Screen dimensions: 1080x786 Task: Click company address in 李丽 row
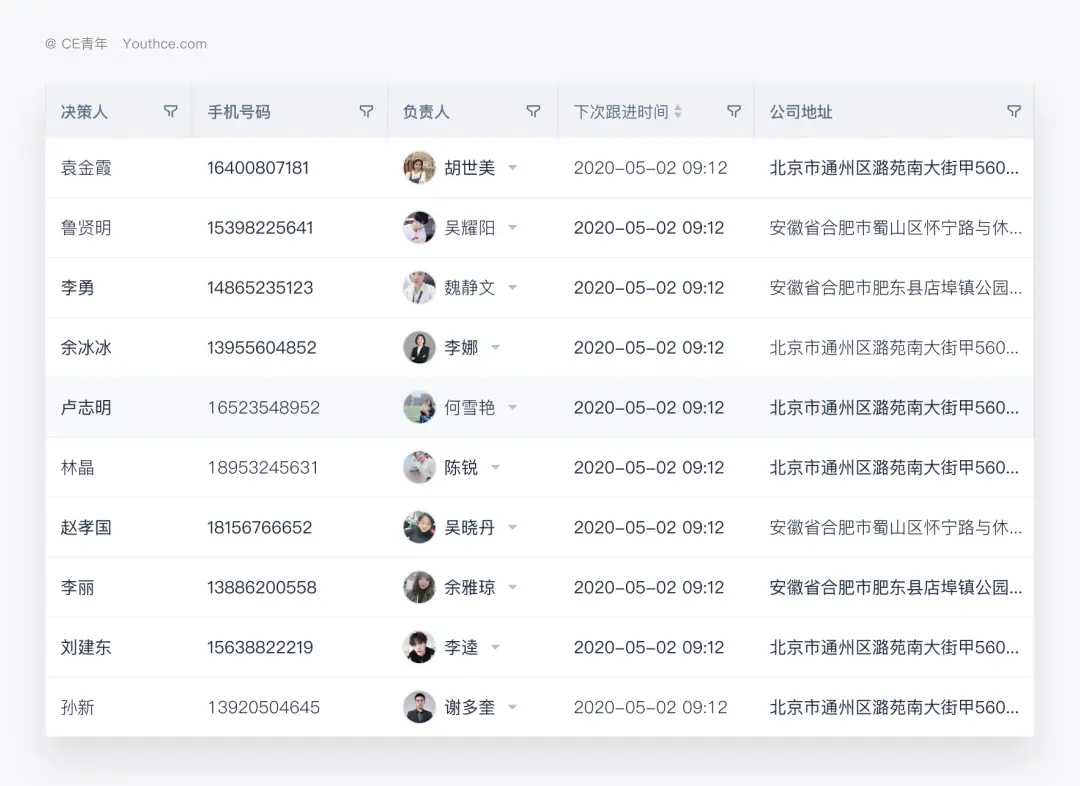pyautogui.click(x=895, y=587)
